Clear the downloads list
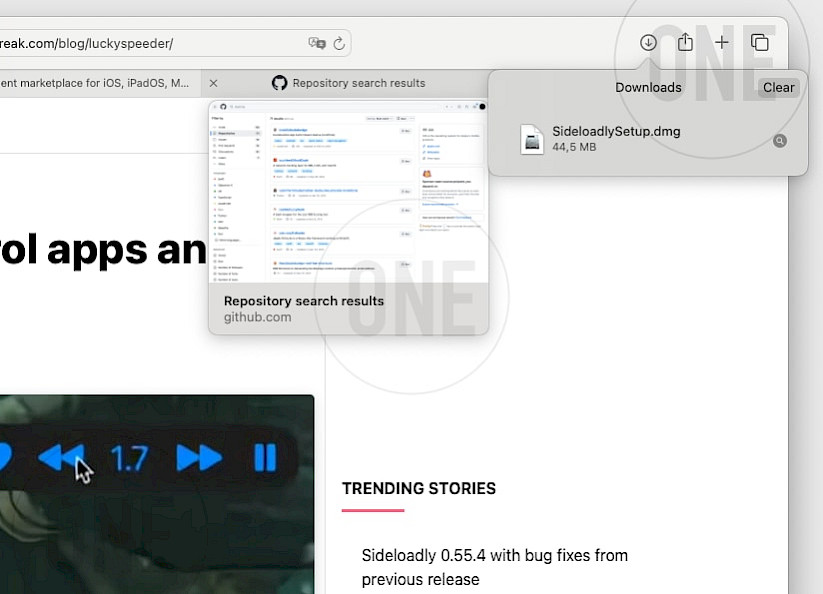823x594 pixels. (x=778, y=88)
